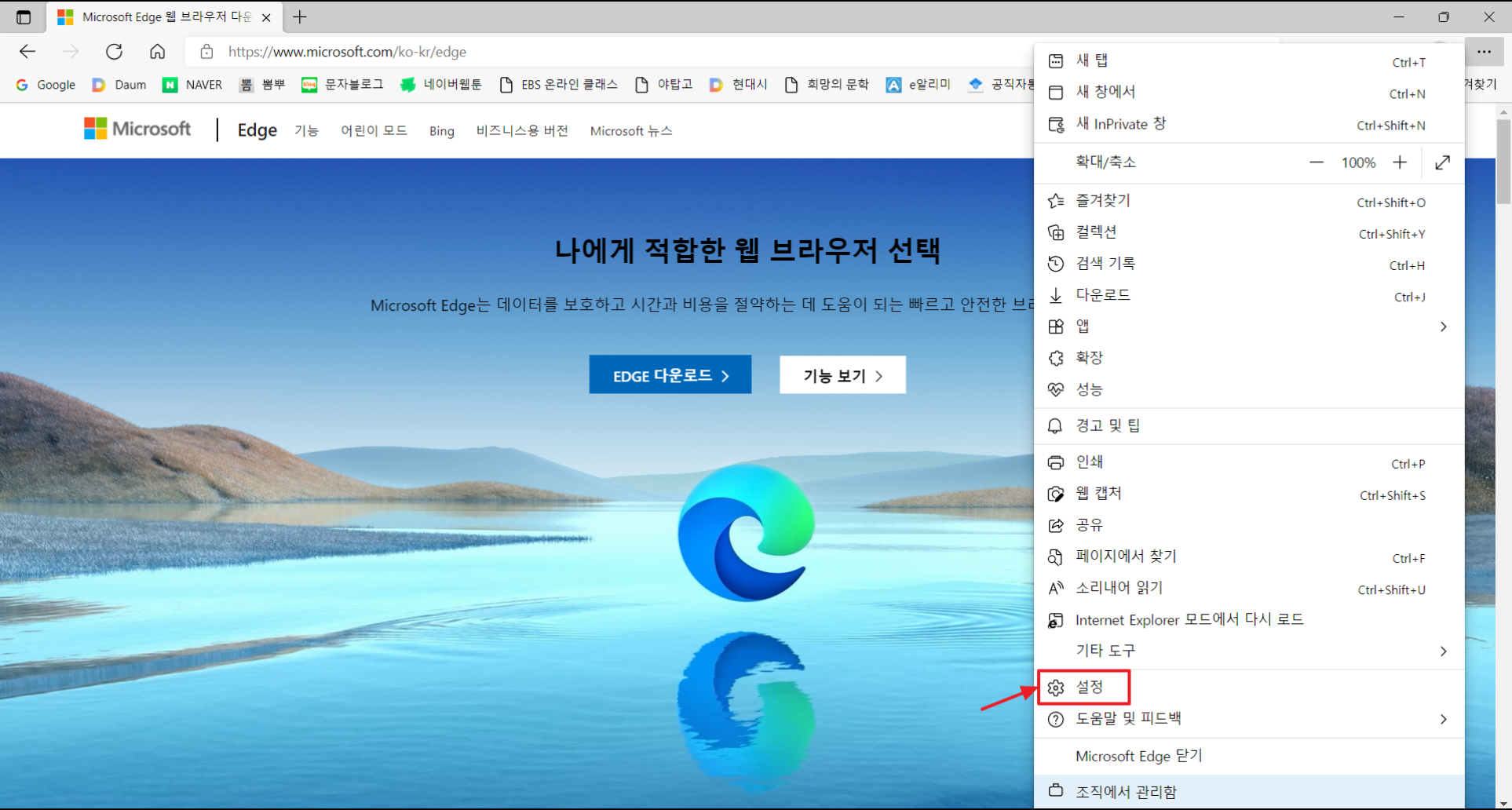
Task: Open the 현대시 bookmark
Action: (738, 85)
